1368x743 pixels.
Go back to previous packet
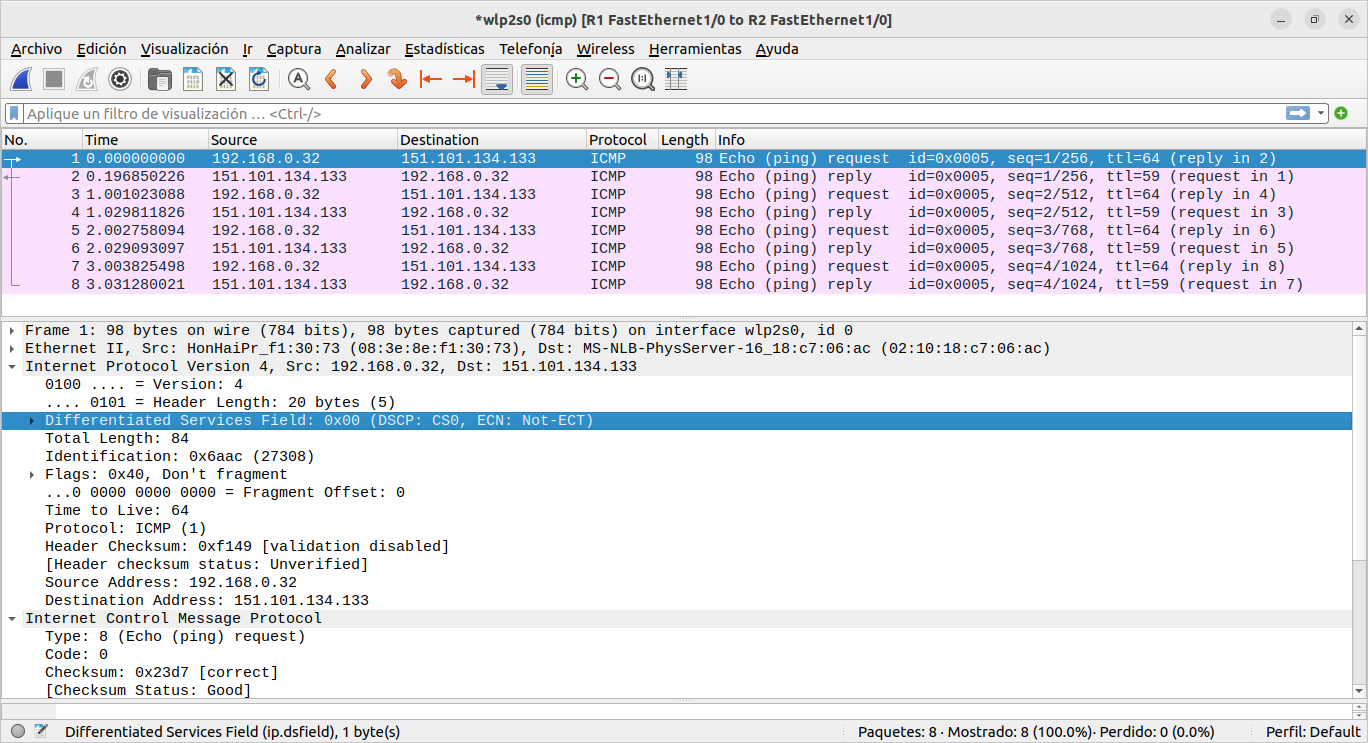click(x=332, y=79)
